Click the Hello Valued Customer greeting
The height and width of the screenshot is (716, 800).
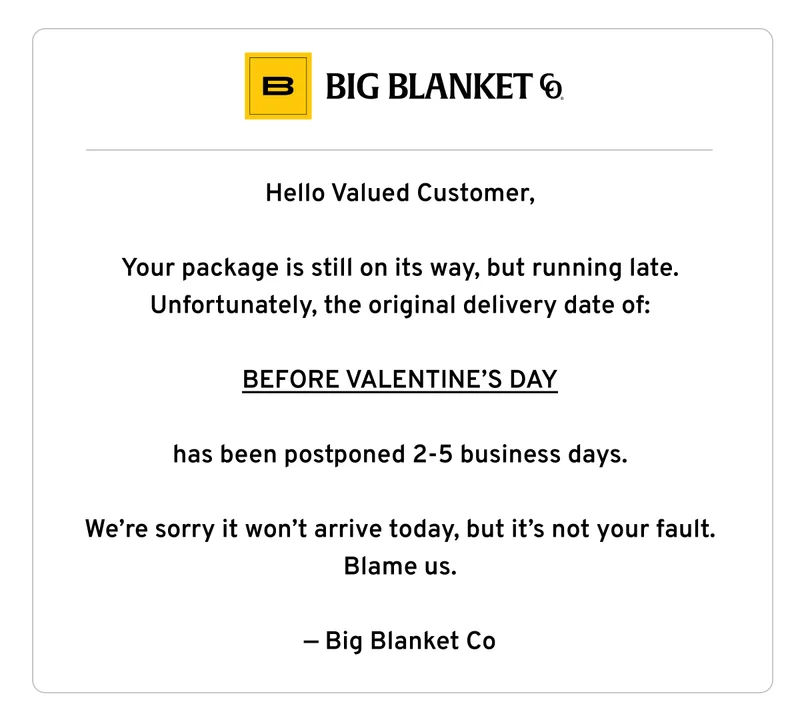(400, 193)
